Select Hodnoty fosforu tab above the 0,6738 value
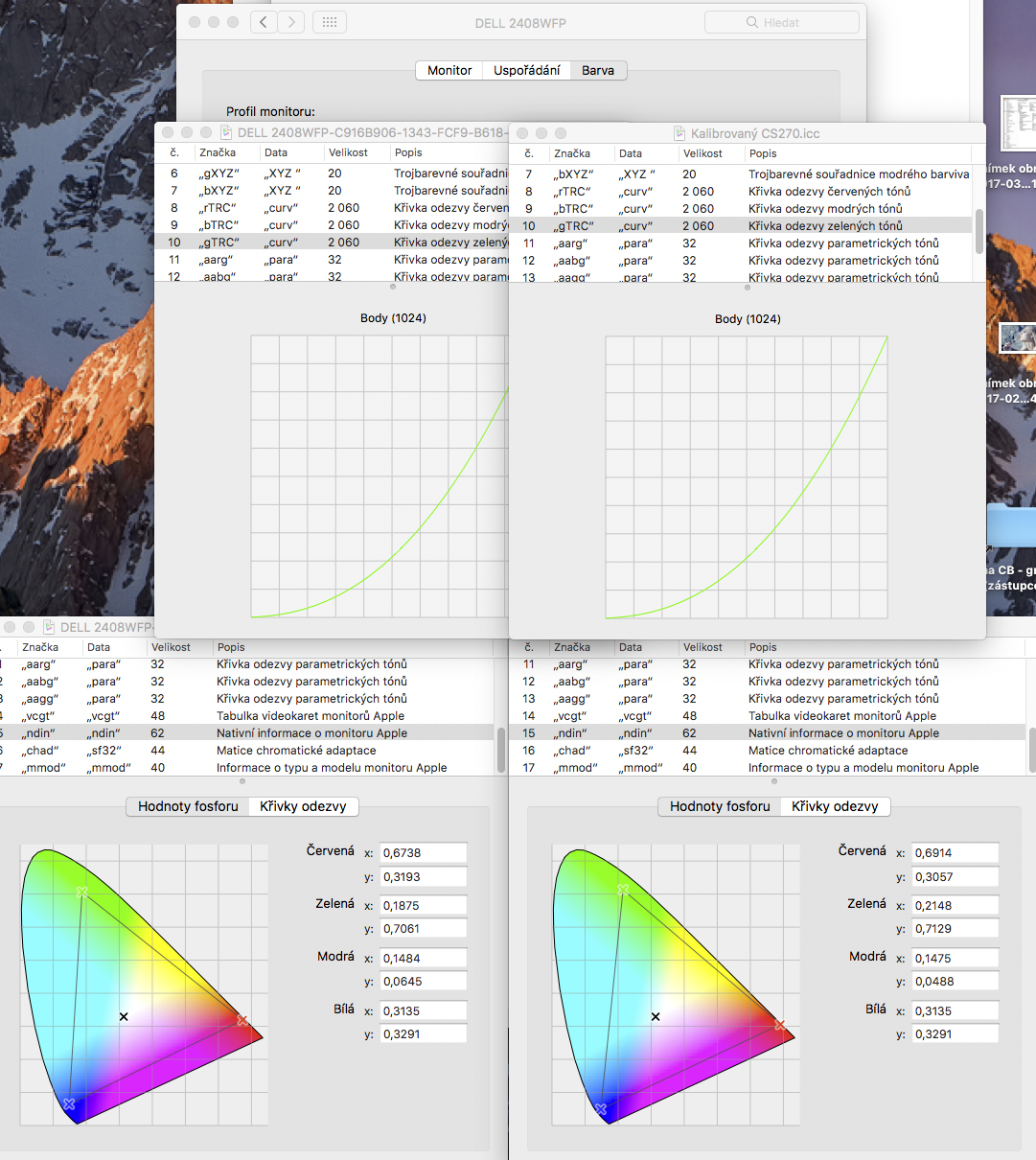 (188, 806)
